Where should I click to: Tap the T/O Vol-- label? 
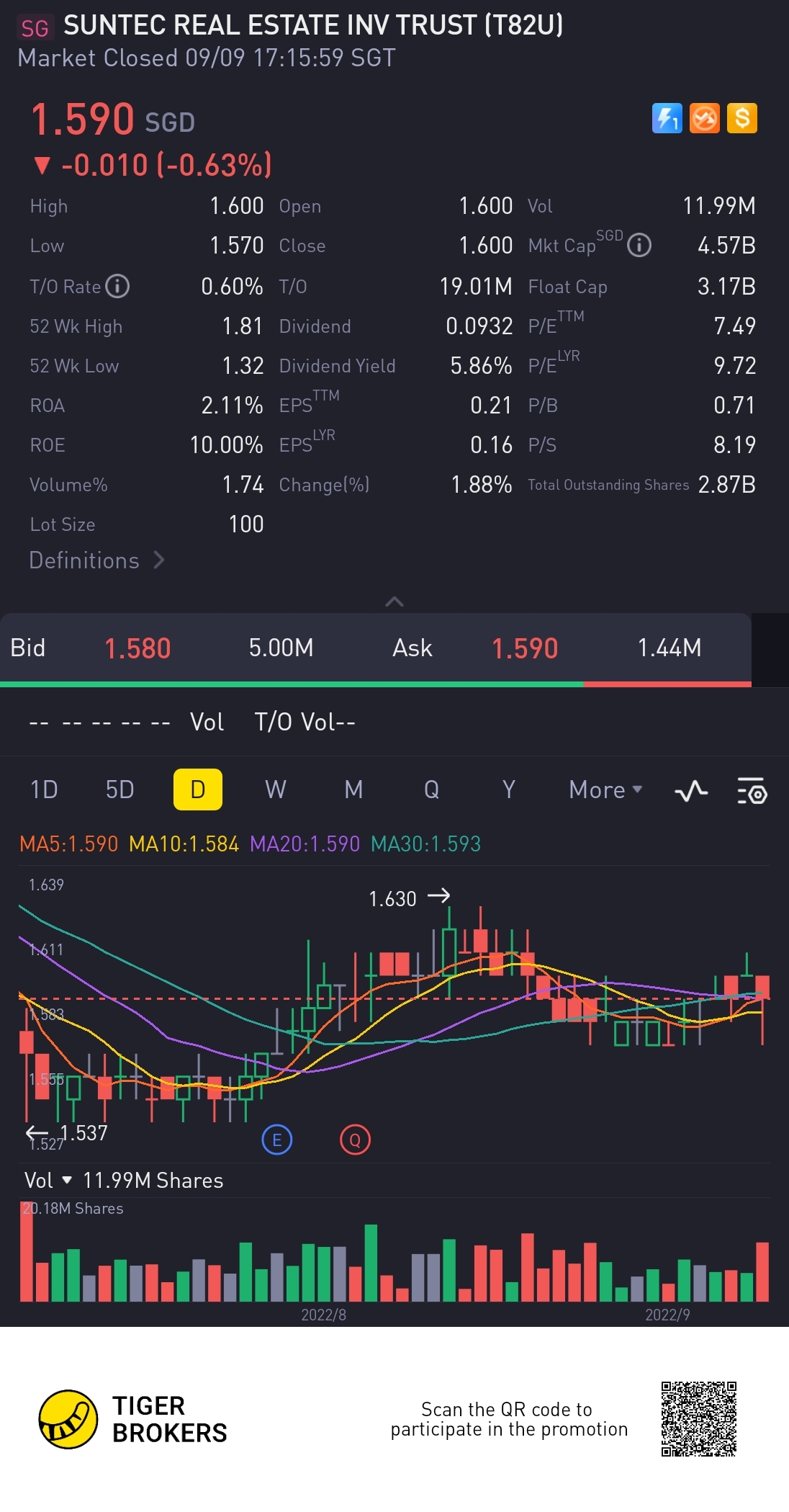305,722
